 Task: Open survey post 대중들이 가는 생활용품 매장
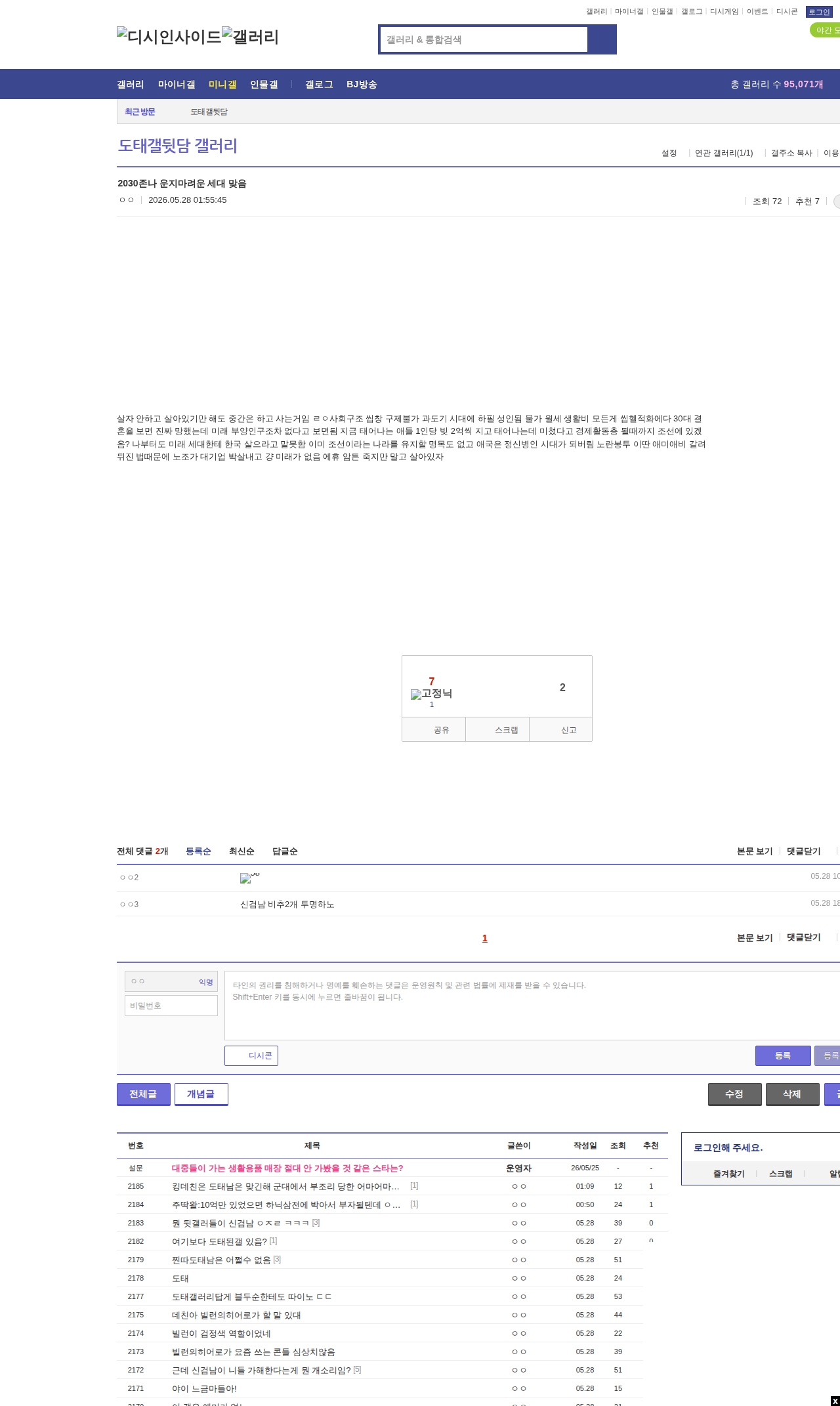[x=287, y=1168]
